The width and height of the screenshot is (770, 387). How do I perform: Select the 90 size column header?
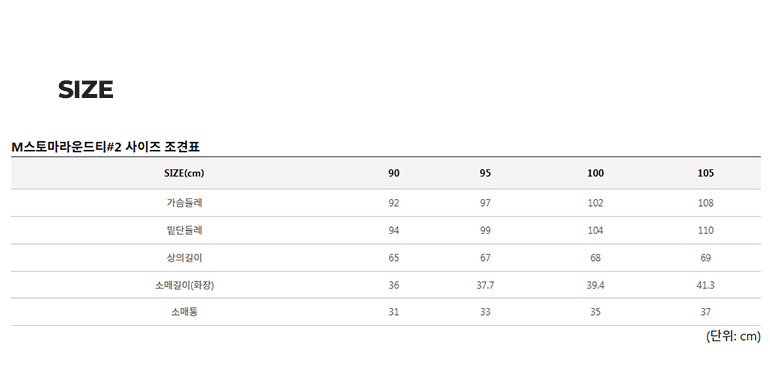[394, 173]
